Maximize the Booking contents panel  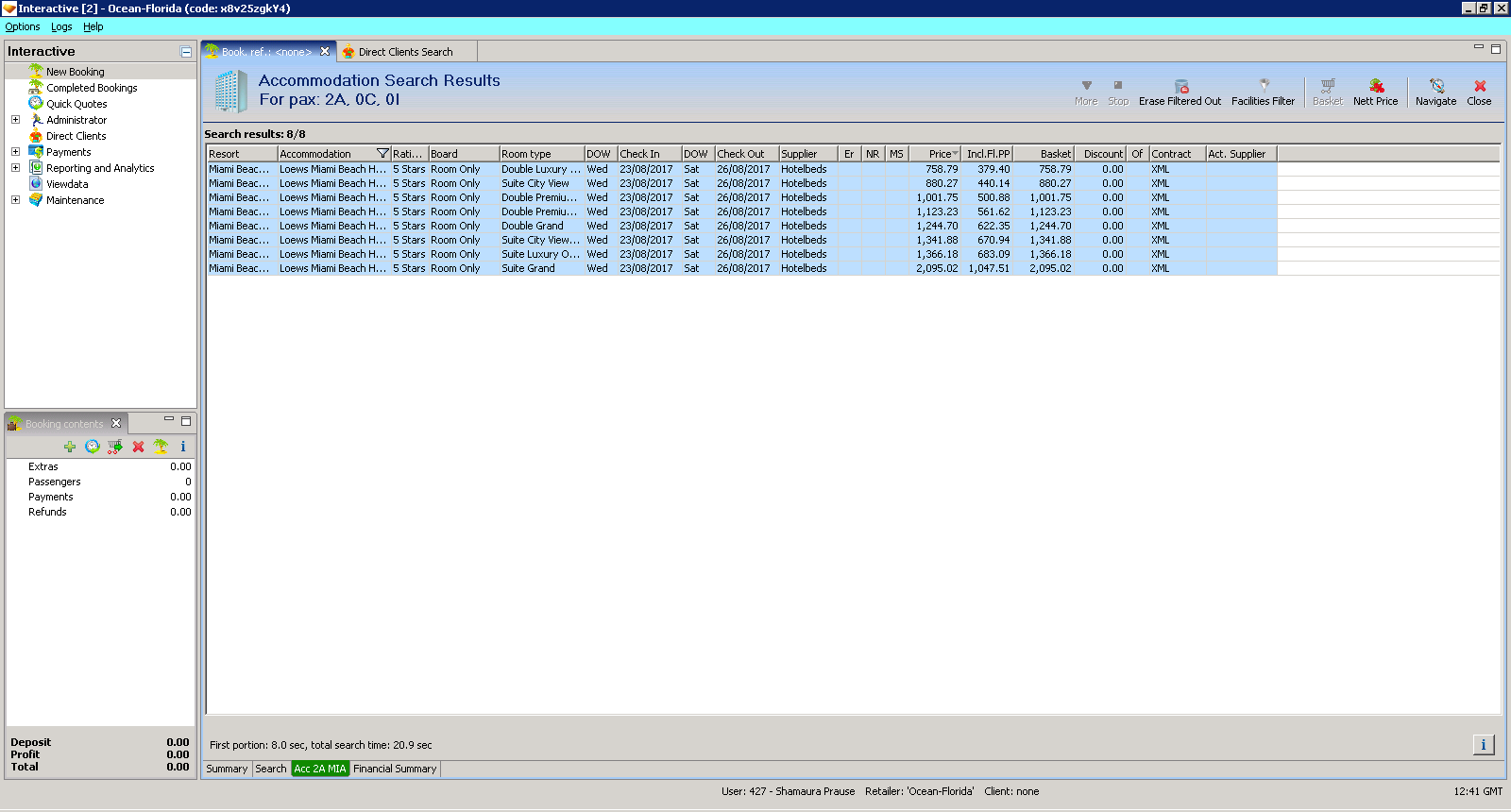186,421
